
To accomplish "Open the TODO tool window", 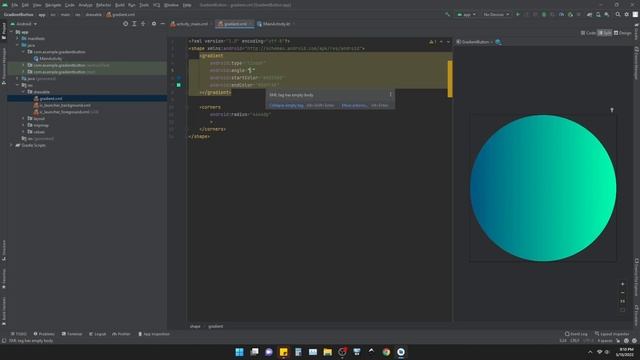I will [x=19, y=334].
